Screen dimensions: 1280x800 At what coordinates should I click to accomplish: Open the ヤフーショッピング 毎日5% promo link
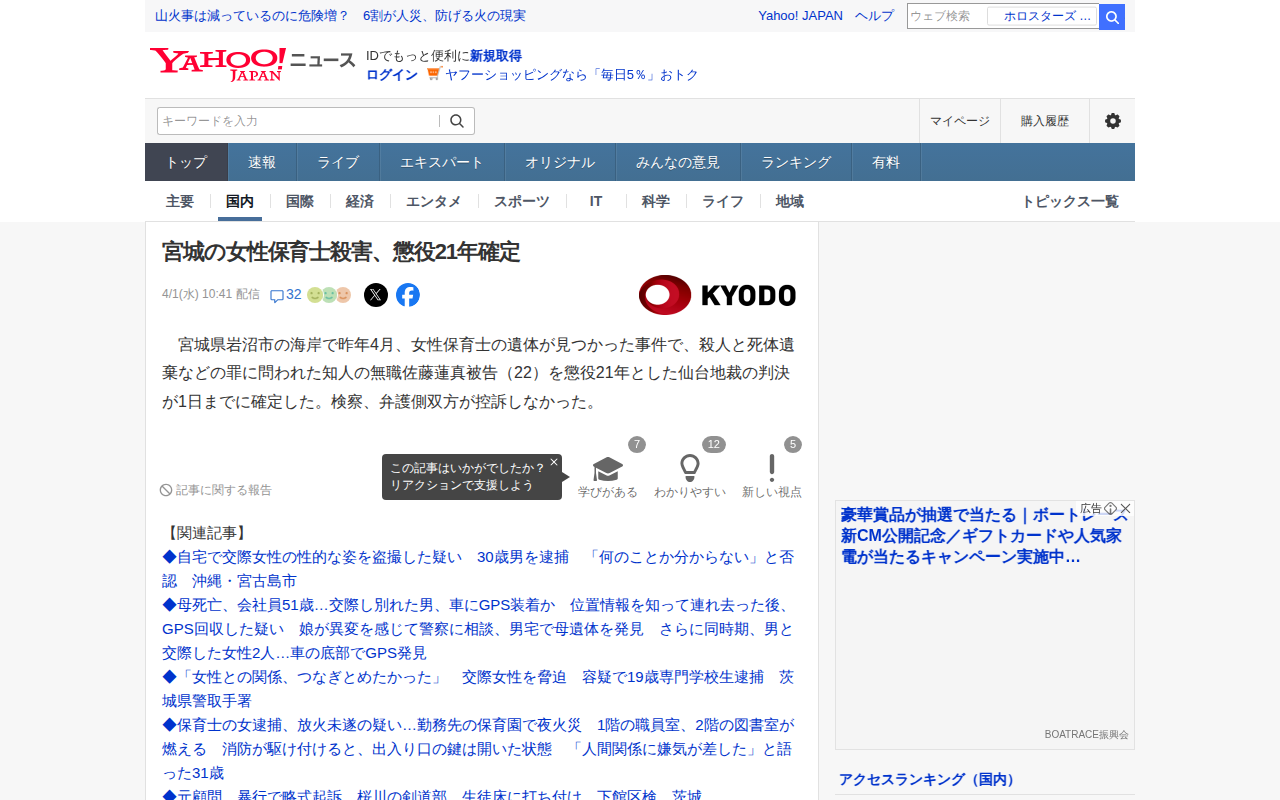572,75
